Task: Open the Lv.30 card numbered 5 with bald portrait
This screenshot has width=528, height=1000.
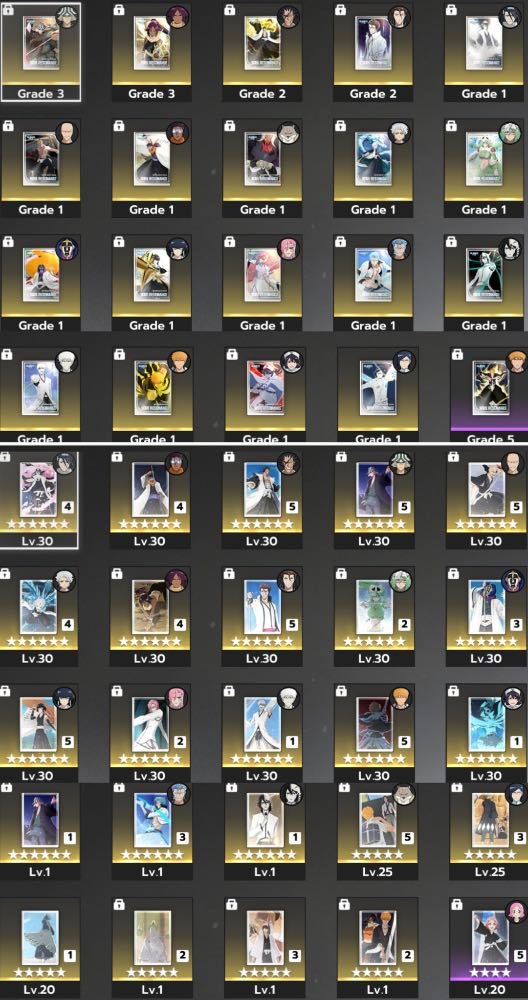Action: 487,500
